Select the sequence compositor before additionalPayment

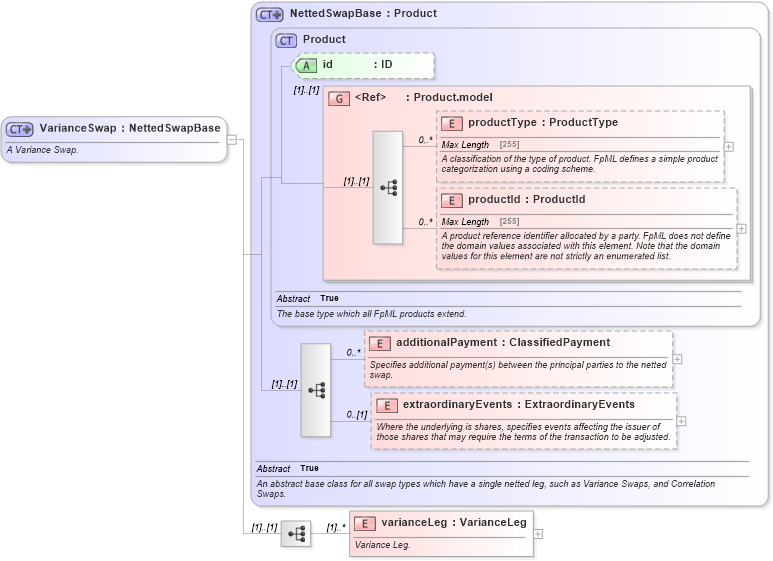click(x=316, y=390)
